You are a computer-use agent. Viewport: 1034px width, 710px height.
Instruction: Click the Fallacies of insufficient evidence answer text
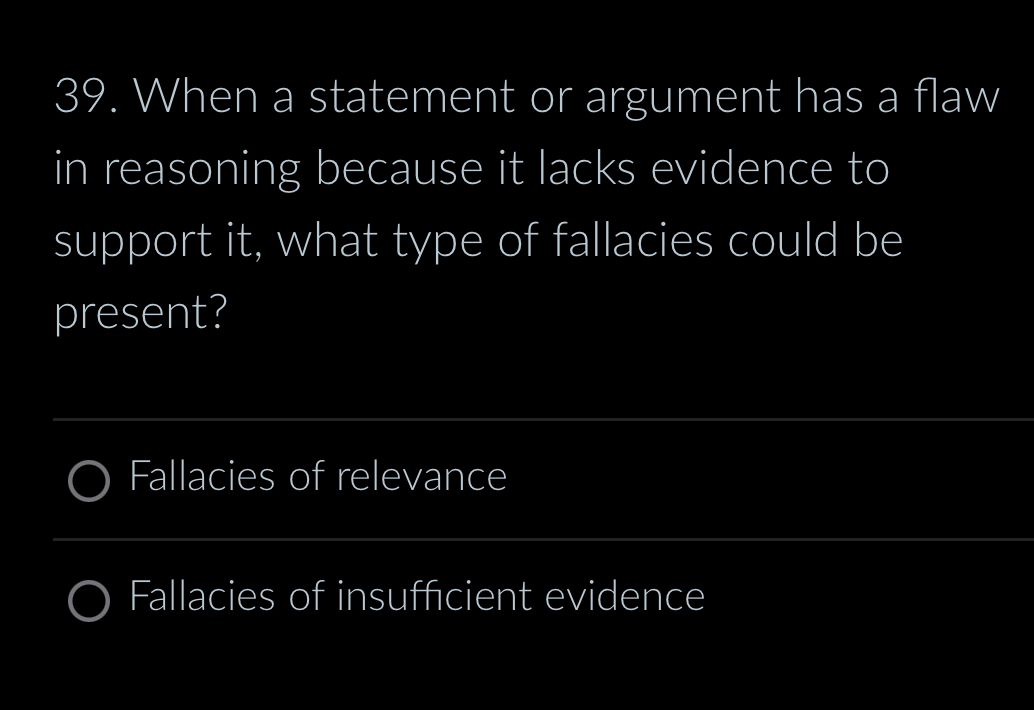(x=416, y=597)
